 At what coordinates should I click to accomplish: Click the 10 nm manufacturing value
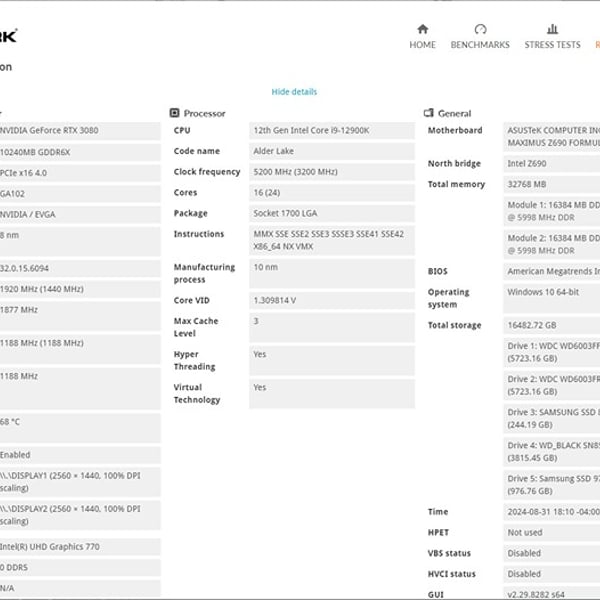[x=332, y=274]
